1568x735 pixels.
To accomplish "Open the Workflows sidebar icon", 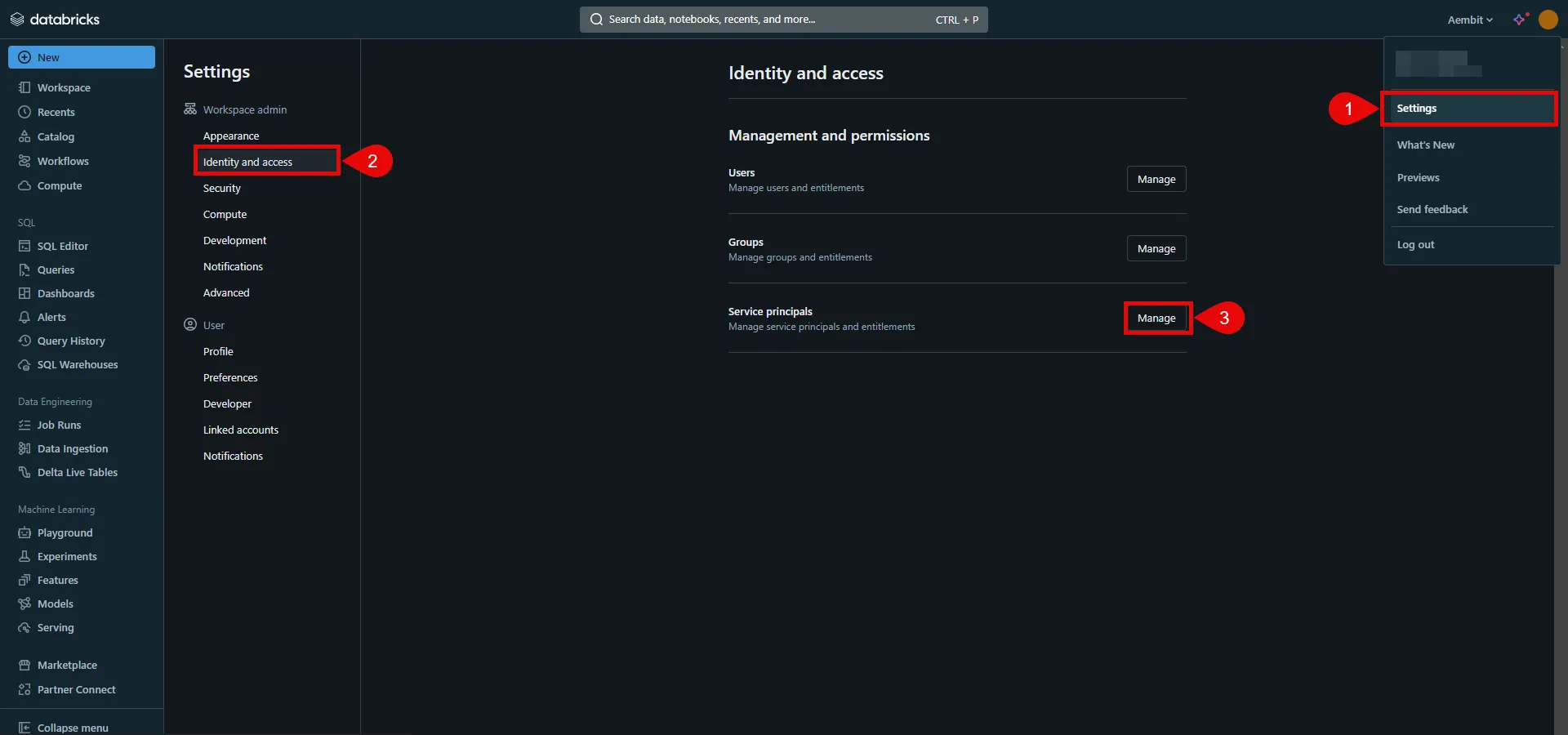I will tap(24, 161).
